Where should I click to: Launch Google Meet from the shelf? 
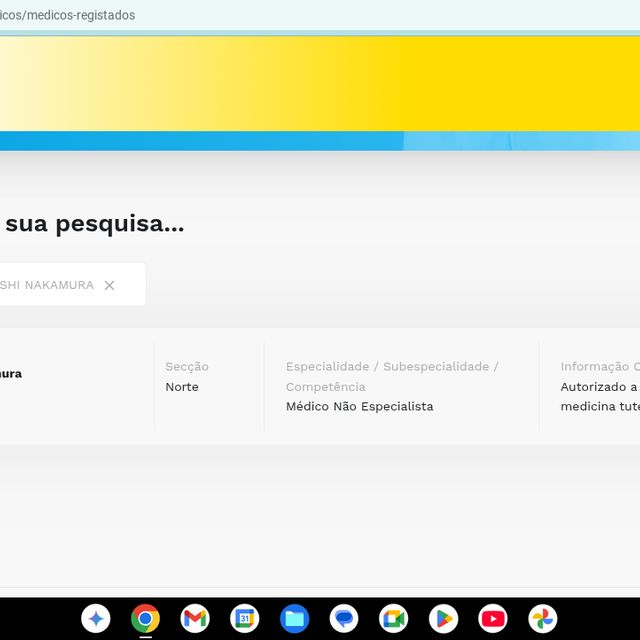click(393, 618)
